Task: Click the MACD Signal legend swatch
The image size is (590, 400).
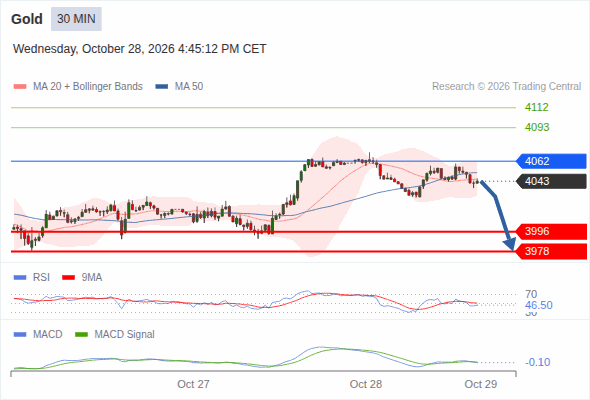Action: (81, 335)
